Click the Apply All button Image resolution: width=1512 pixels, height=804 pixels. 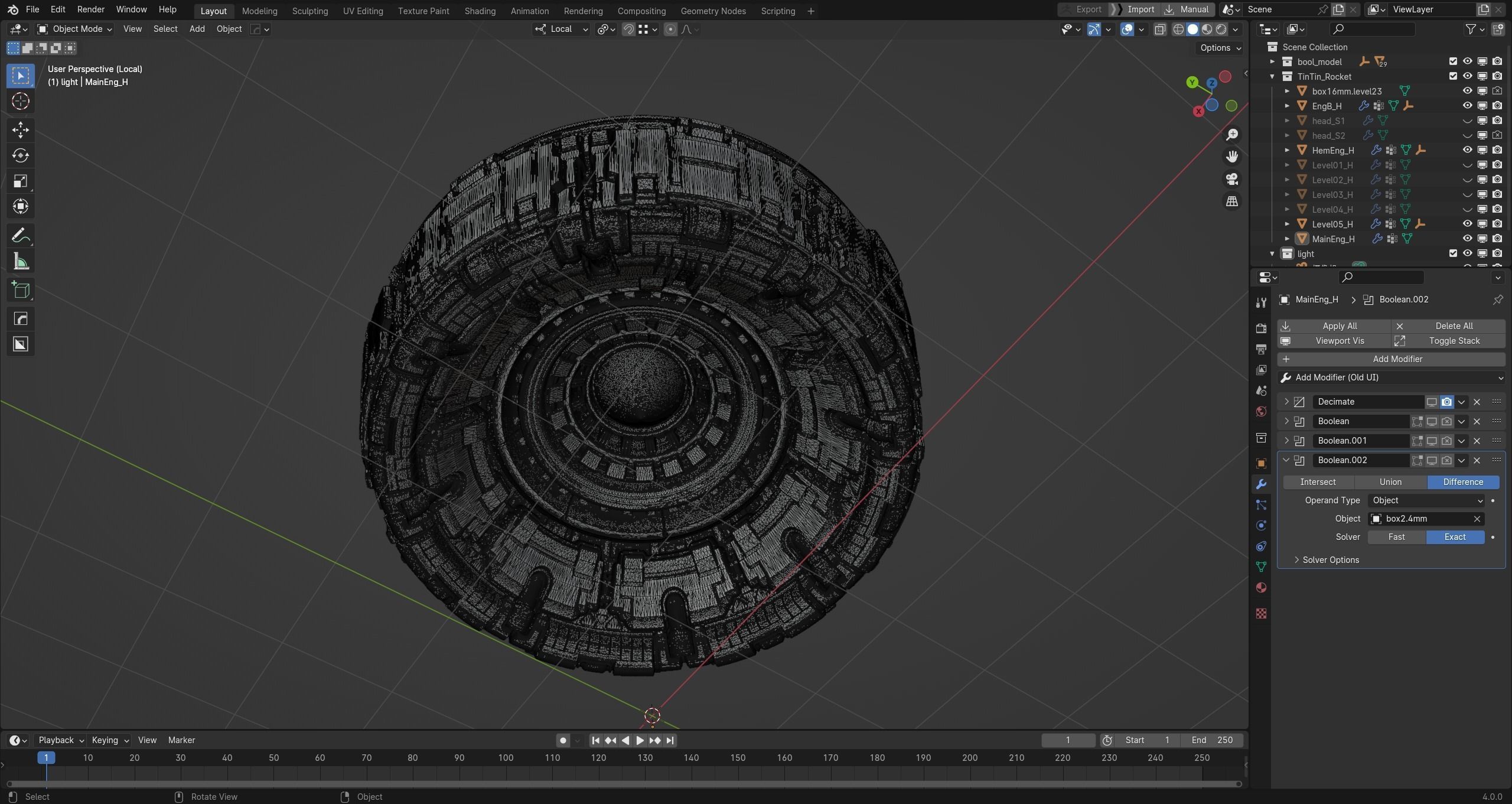(1339, 326)
